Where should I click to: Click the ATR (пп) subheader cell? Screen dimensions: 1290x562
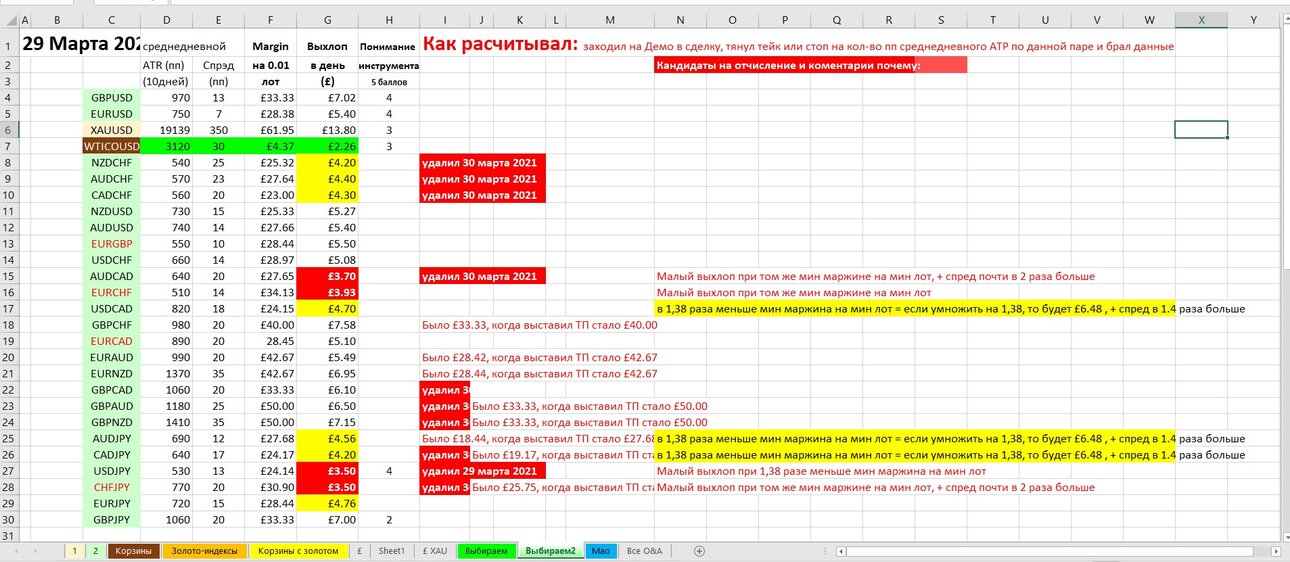tap(166, 65)
